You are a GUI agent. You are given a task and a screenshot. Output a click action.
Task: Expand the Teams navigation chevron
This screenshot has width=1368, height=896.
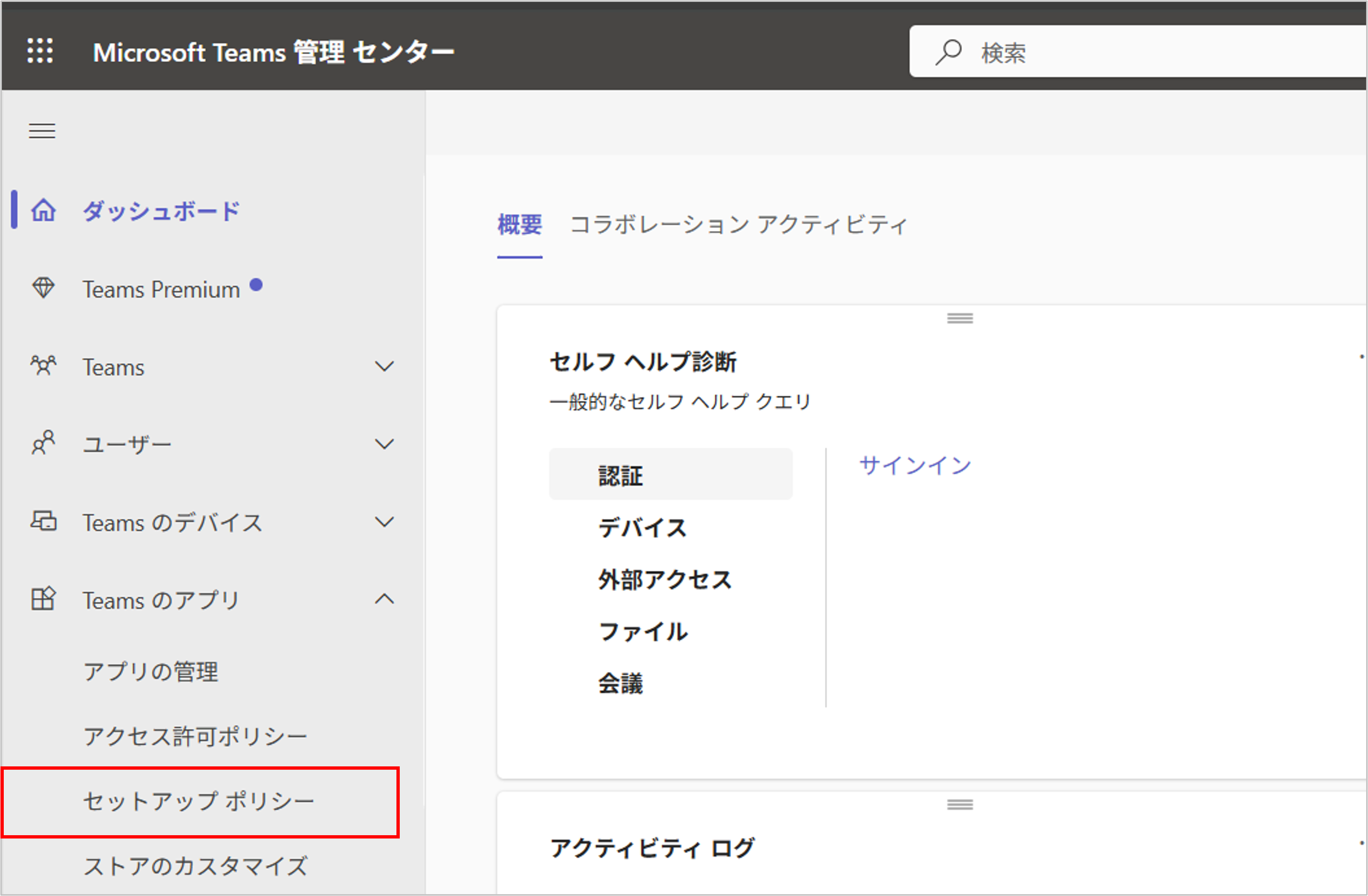click(x=384, y=366)
